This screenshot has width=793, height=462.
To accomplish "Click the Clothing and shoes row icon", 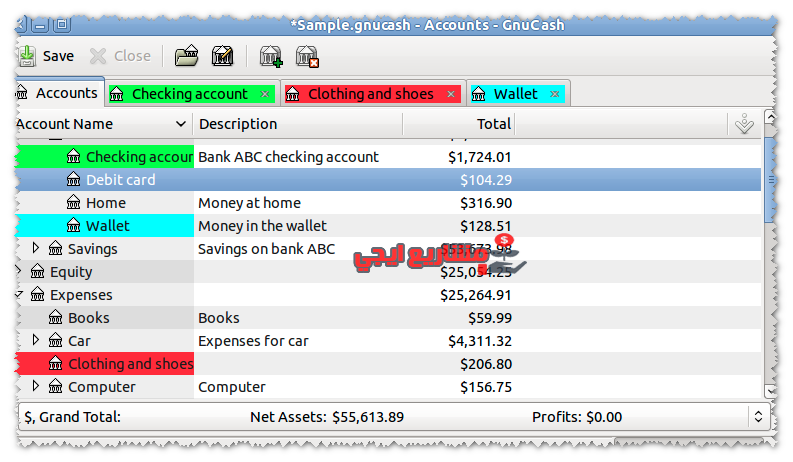I will click(56, 364).
